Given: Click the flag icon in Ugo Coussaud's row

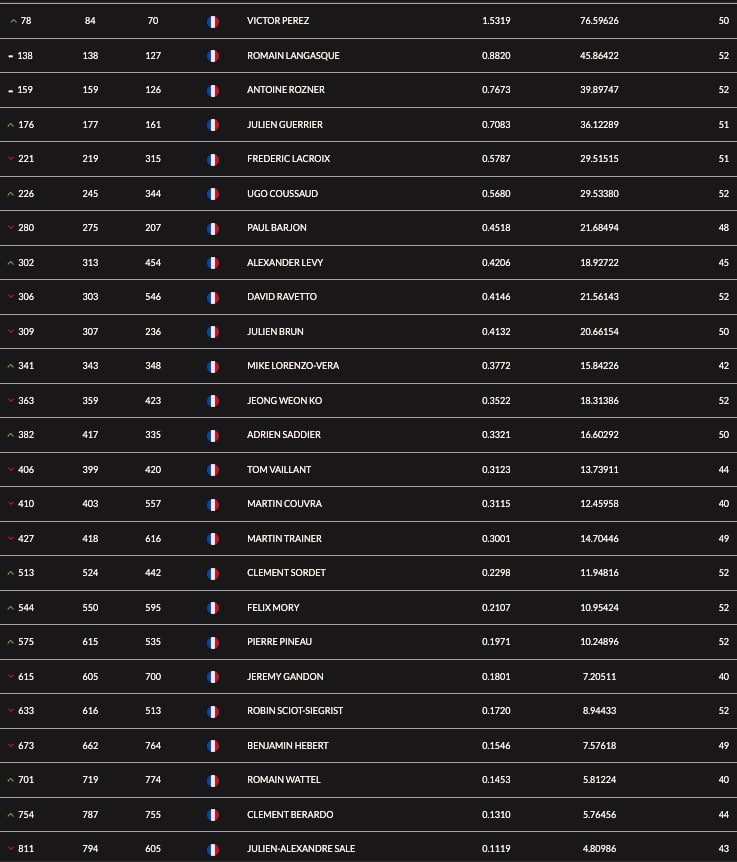Looking at the screenshot, I should pos(213,194).
